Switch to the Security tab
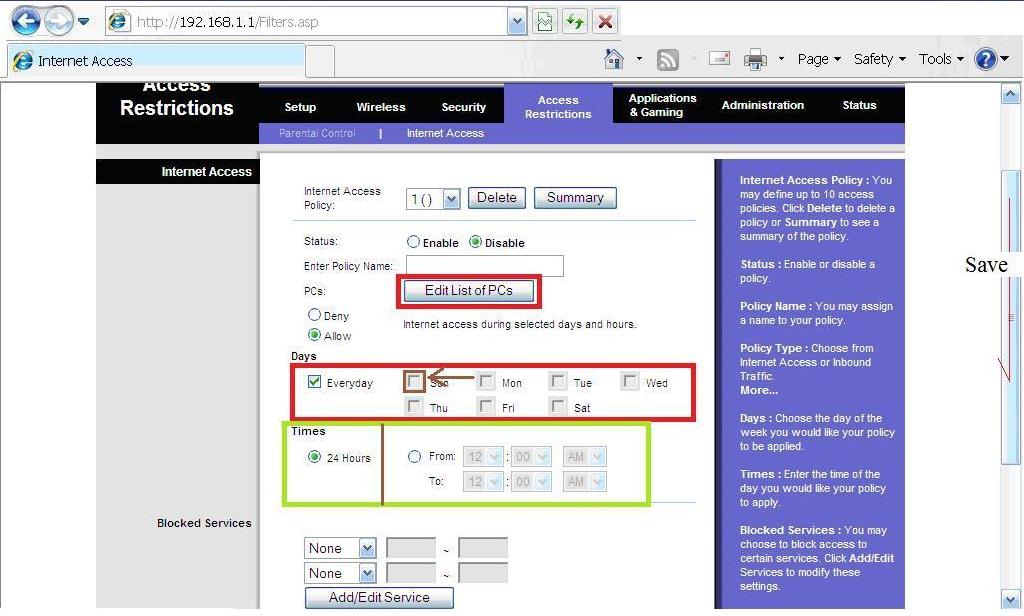The height and width of the screenshot is (616, 1024). 464,107
